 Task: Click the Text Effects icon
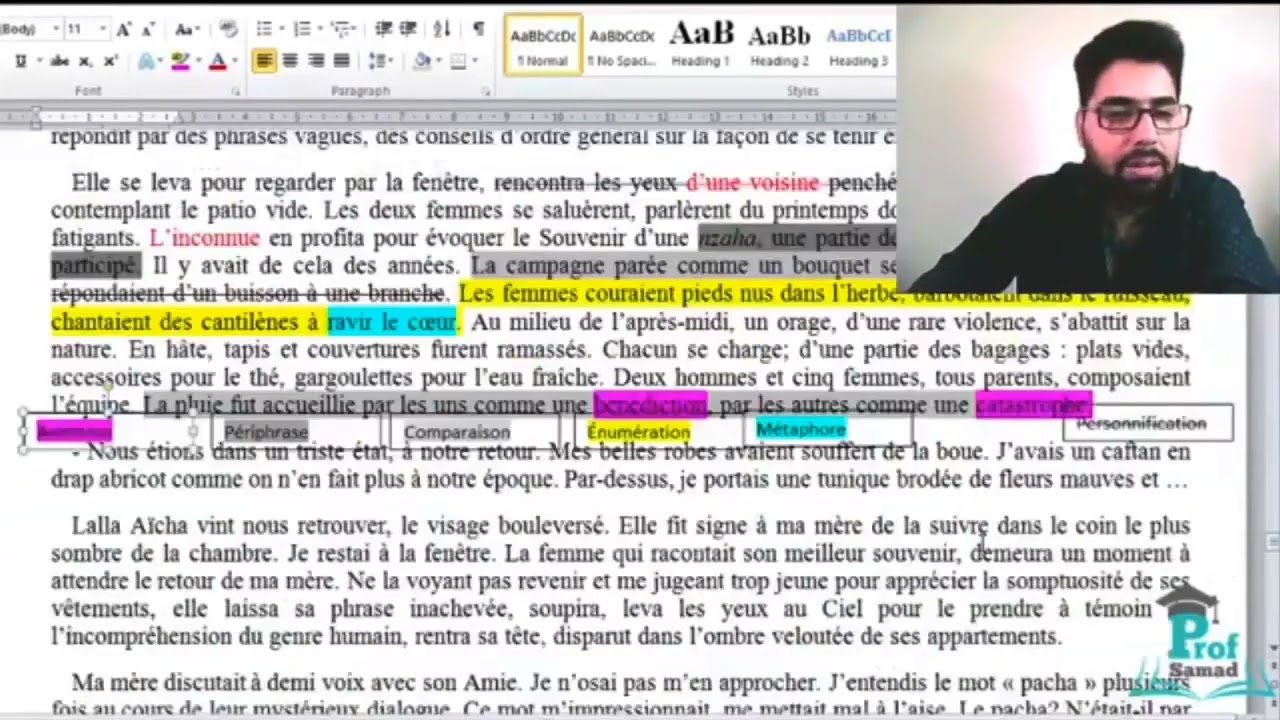146,61
